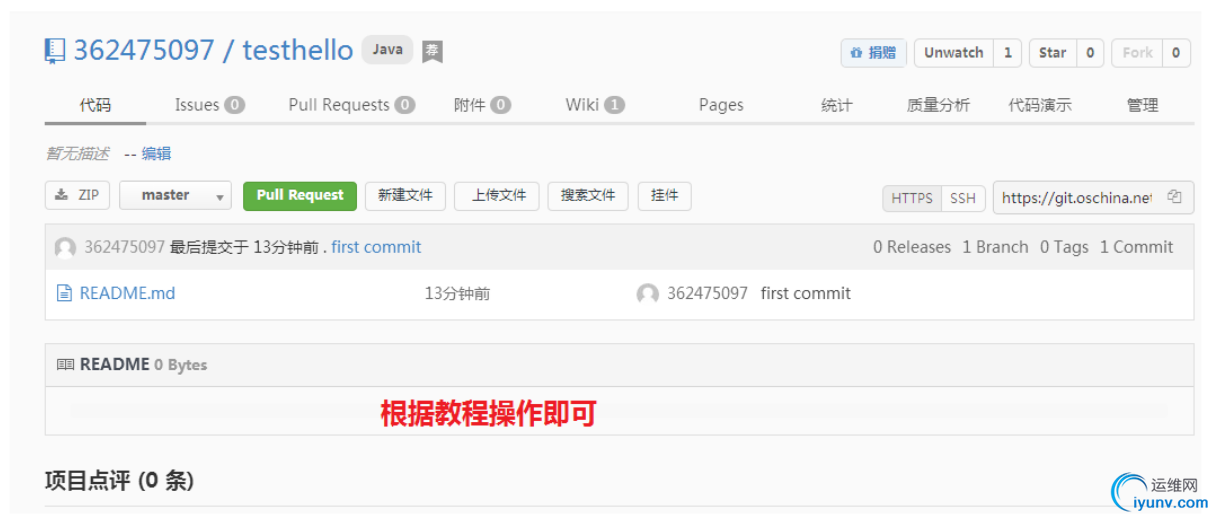Click the README.md file icon
The width and height of the screenshot is (1214, 519).
coord(64,293)
